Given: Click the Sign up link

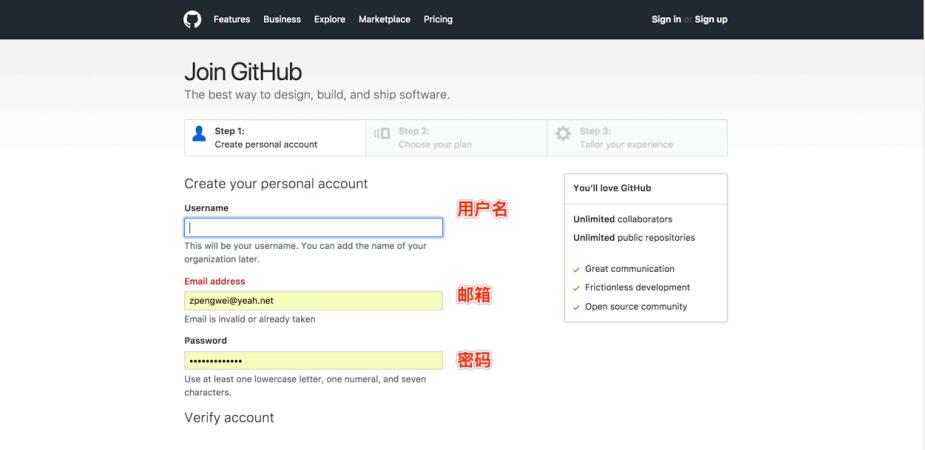Looking at the screenshot, I should [x=711, y=19].
